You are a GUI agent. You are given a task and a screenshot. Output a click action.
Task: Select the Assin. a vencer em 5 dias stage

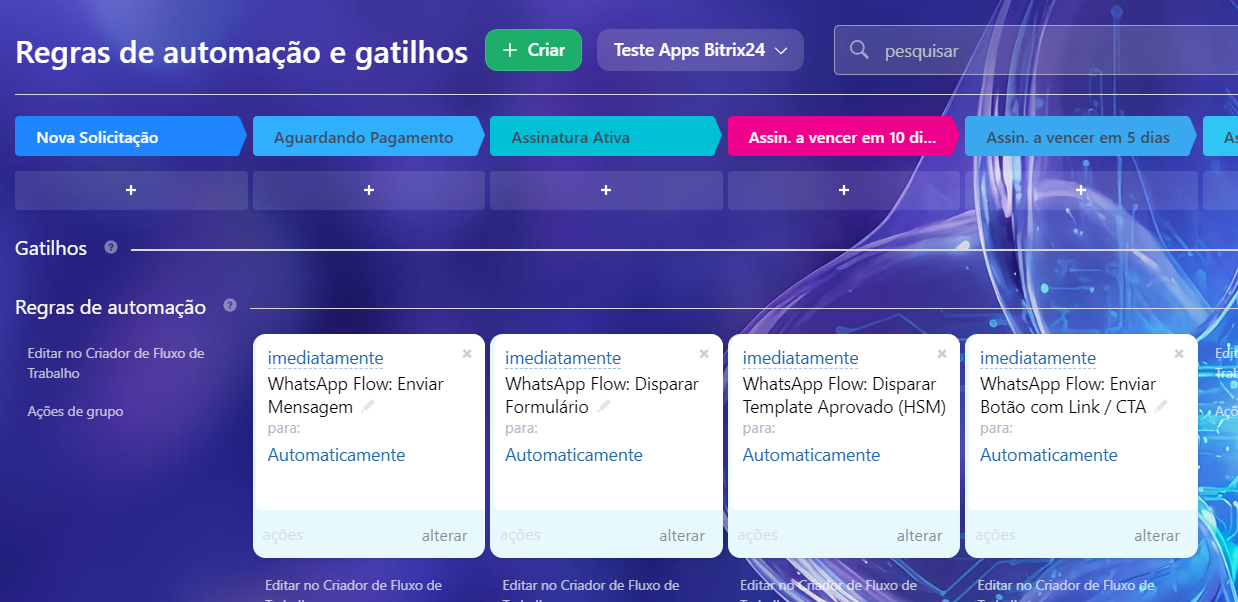pos(1079,137)
